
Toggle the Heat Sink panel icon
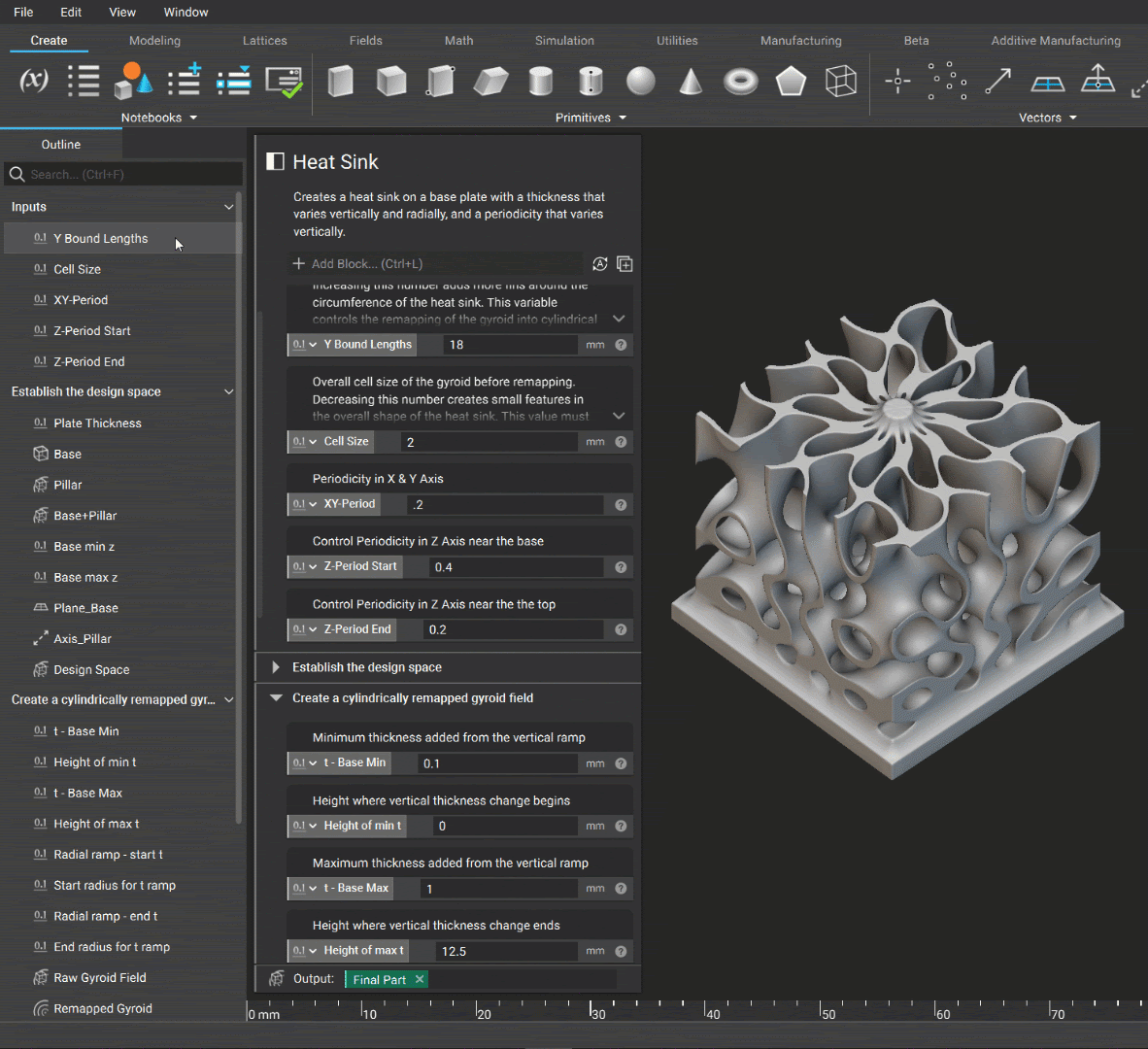[275, 162]
